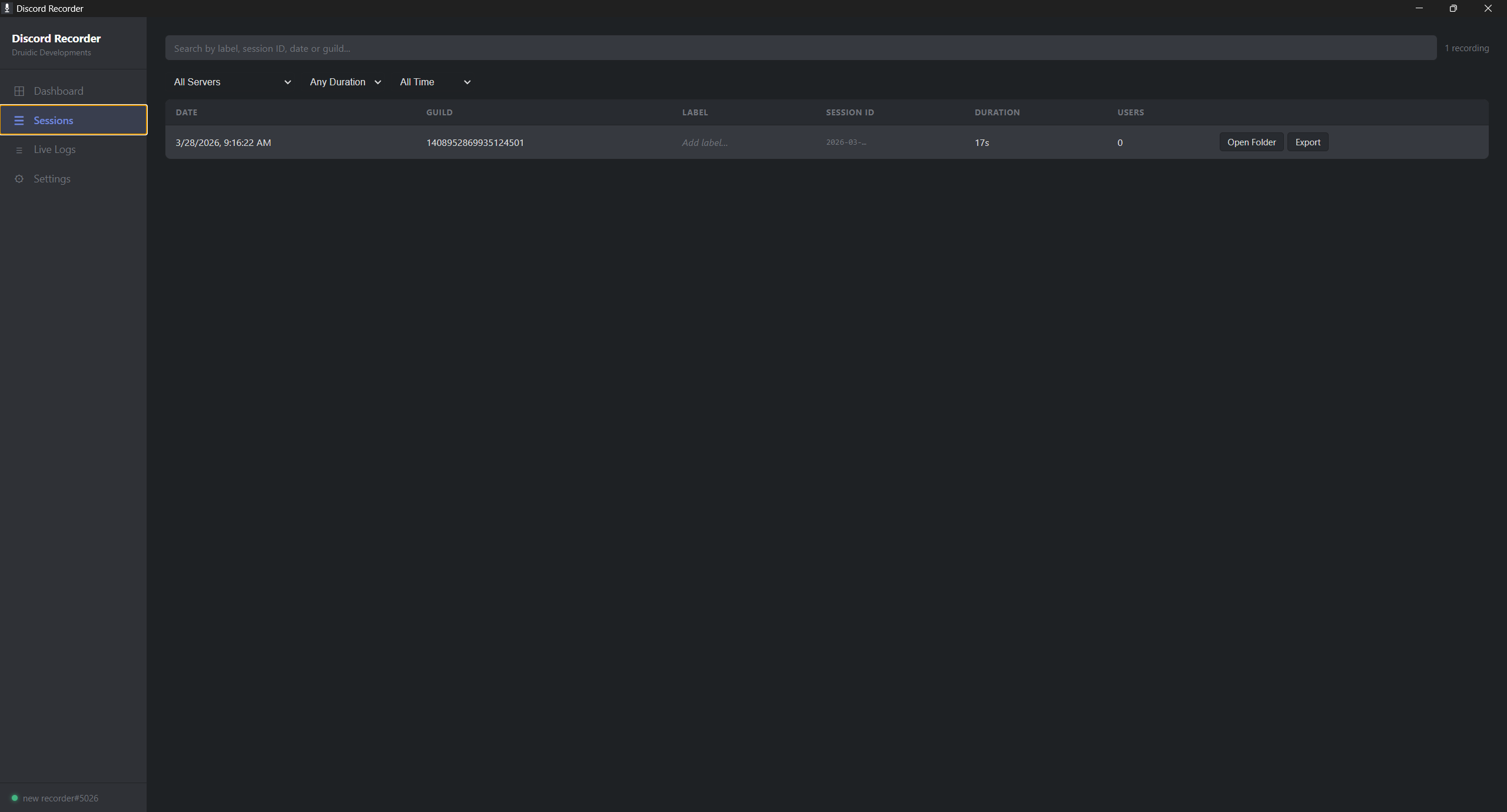
Task: Click the green online status dot
Action: [x=14, y=798]
